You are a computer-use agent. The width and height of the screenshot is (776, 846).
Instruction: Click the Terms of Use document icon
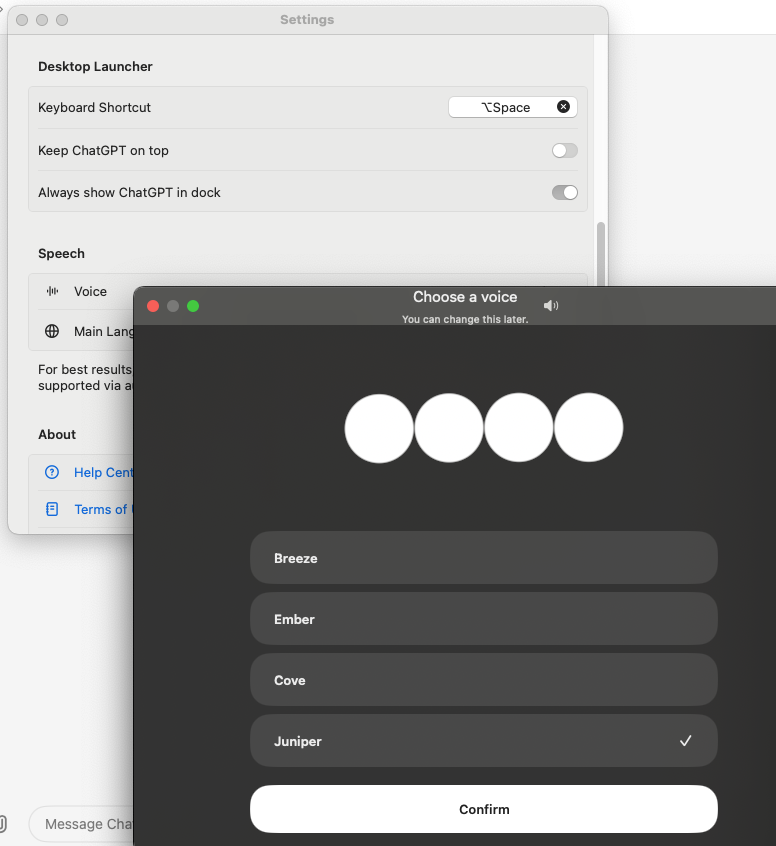(52, 509)
